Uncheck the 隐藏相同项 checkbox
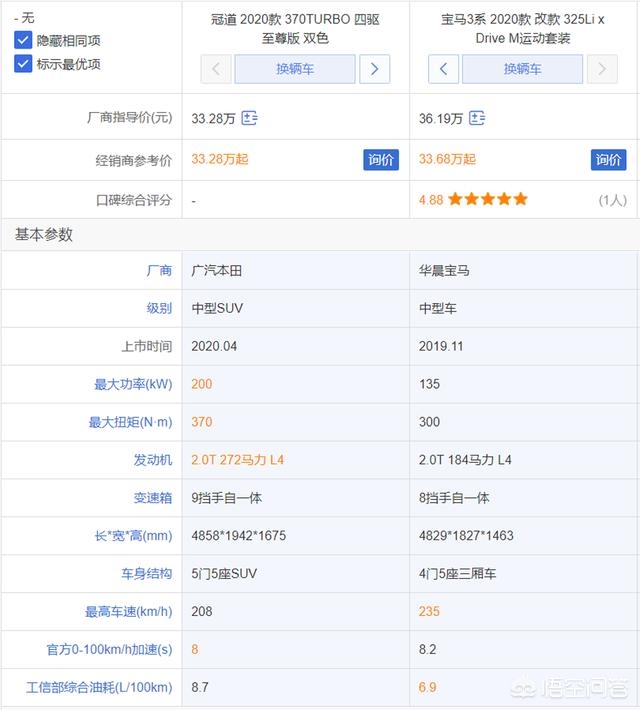Image resolution: width=640 pixels, height=710 pixels. coord(23,40)
